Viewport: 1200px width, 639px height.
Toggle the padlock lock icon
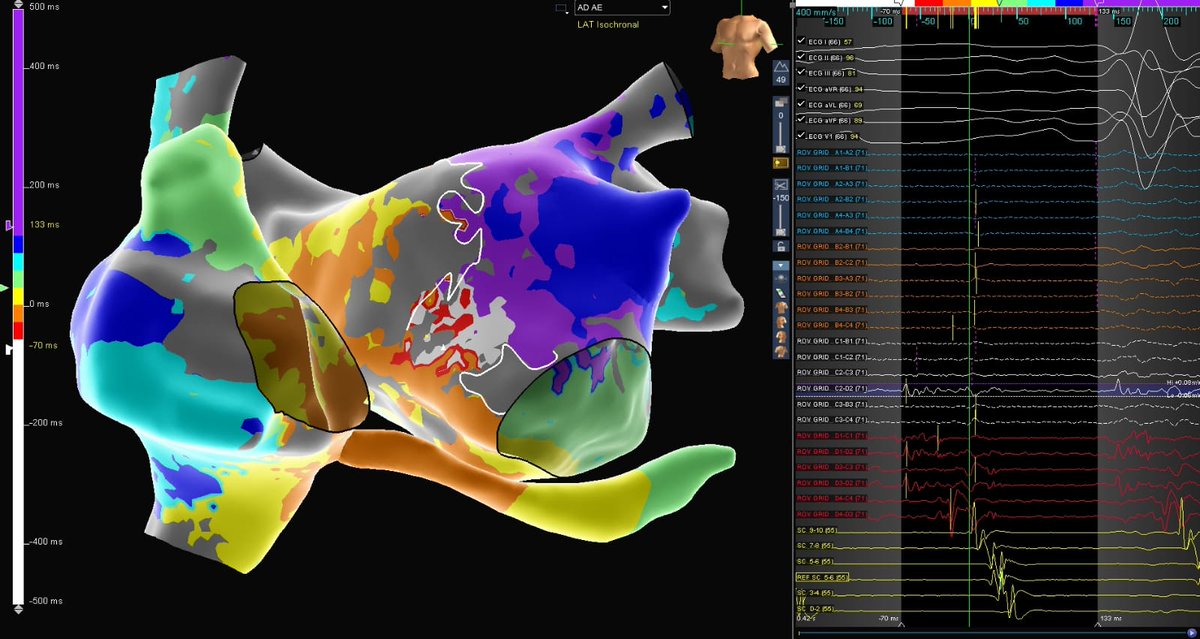pyautogui.click(x=780, y=246)
